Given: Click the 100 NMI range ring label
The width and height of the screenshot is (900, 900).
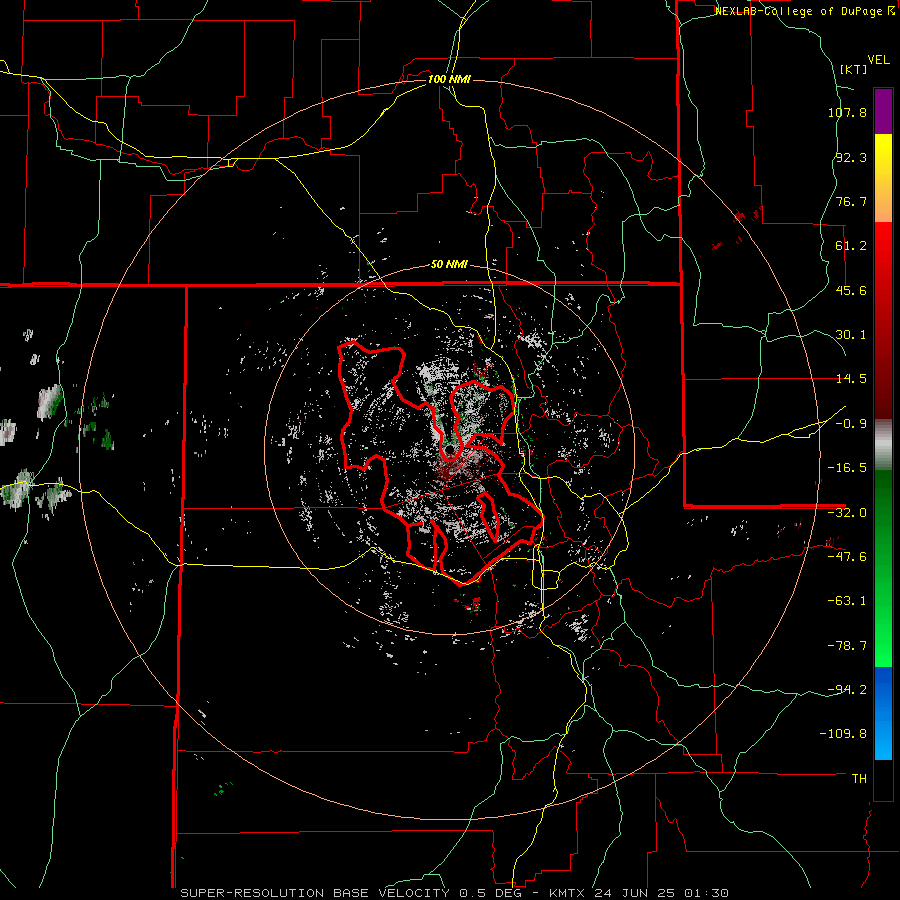Looking at the screenshot, I should point(449,79).
